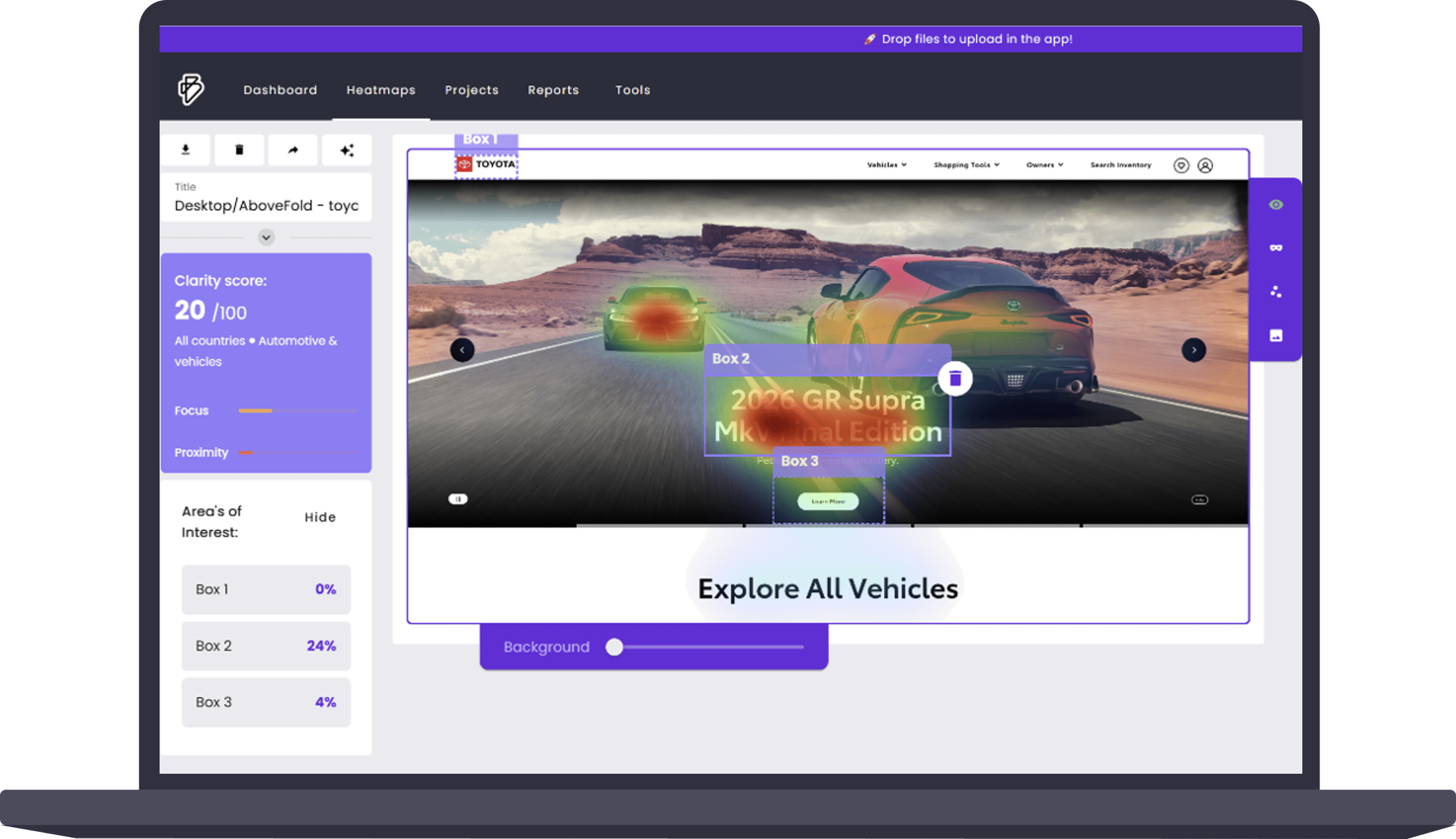Click the heart favorites icon
Screen dimensions: 1456x839
[x=1181, y=166]
